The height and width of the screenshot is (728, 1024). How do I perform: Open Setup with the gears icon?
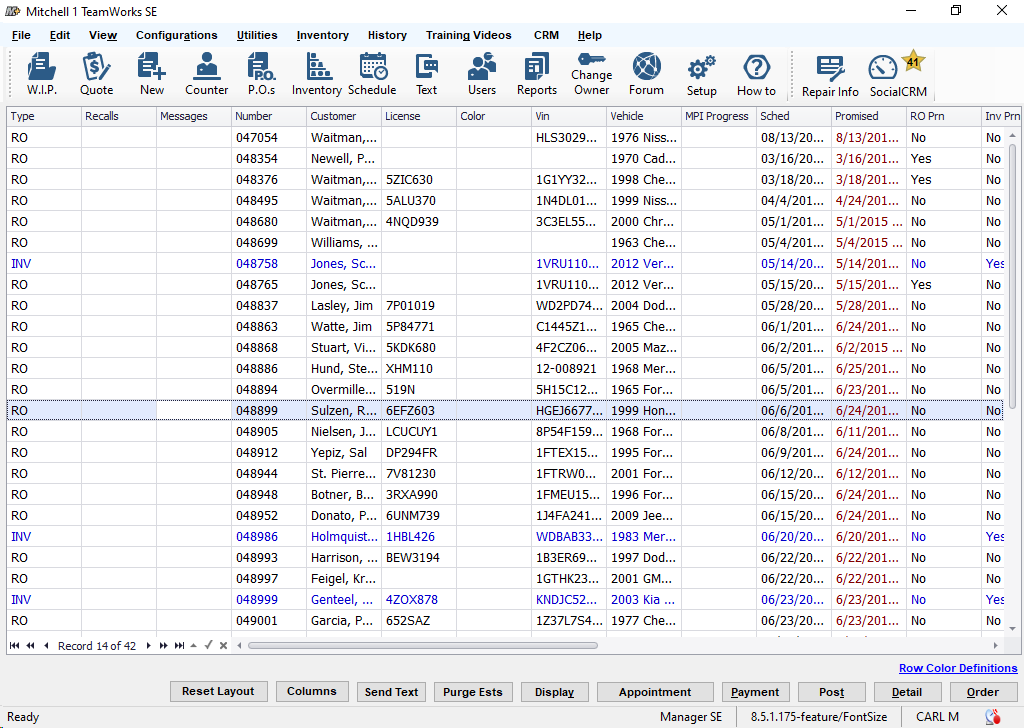701,74
